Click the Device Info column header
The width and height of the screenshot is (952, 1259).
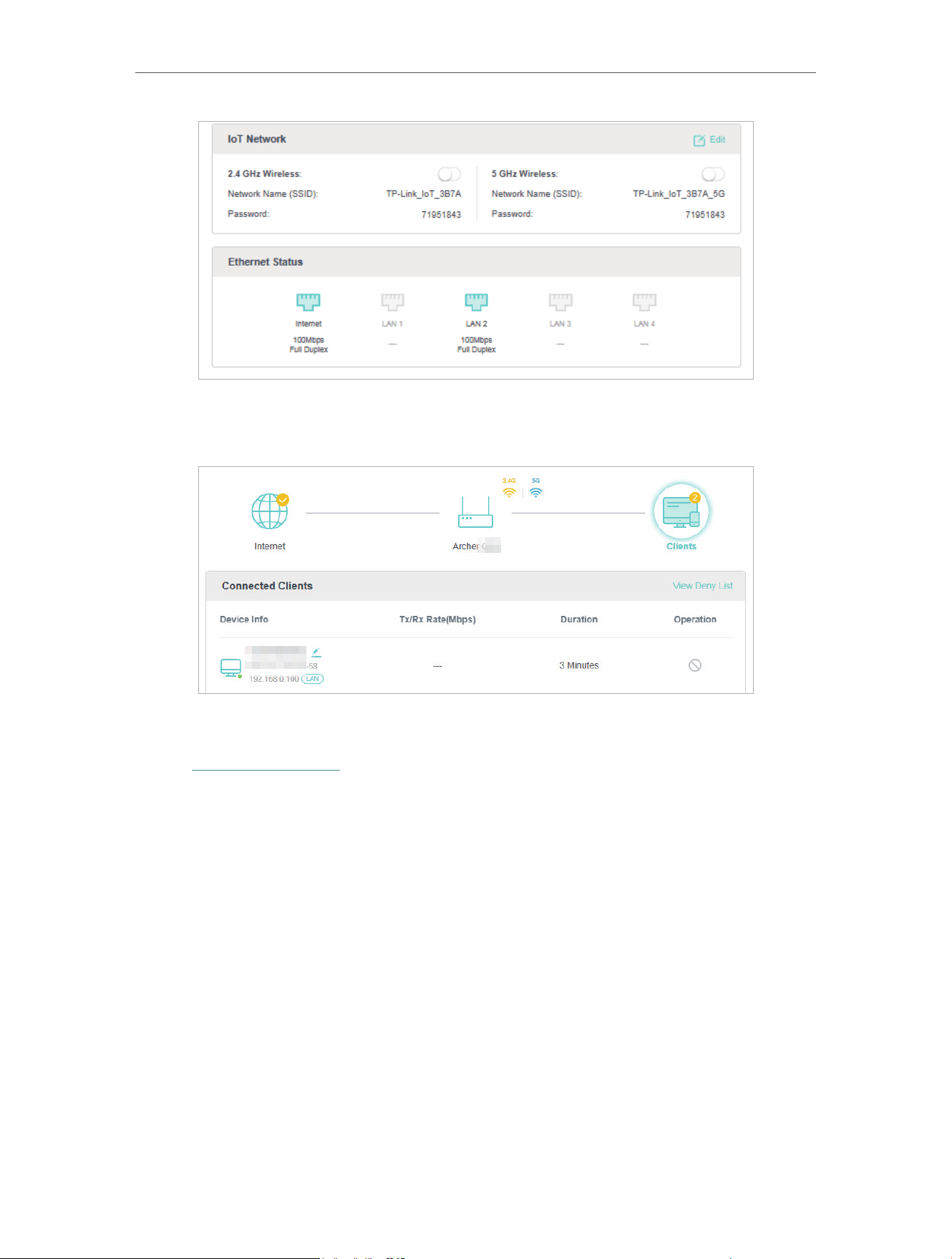[x=244, y=619]
